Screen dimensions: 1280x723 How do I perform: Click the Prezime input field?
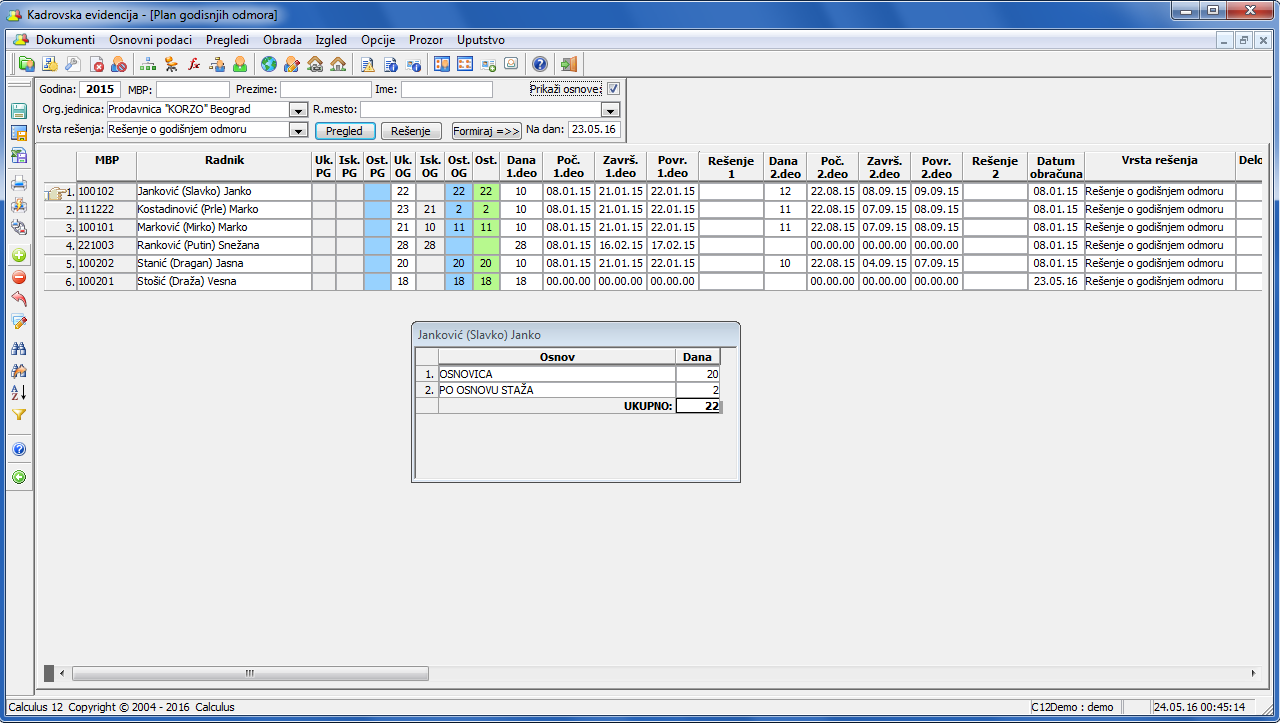coord(325,89)
